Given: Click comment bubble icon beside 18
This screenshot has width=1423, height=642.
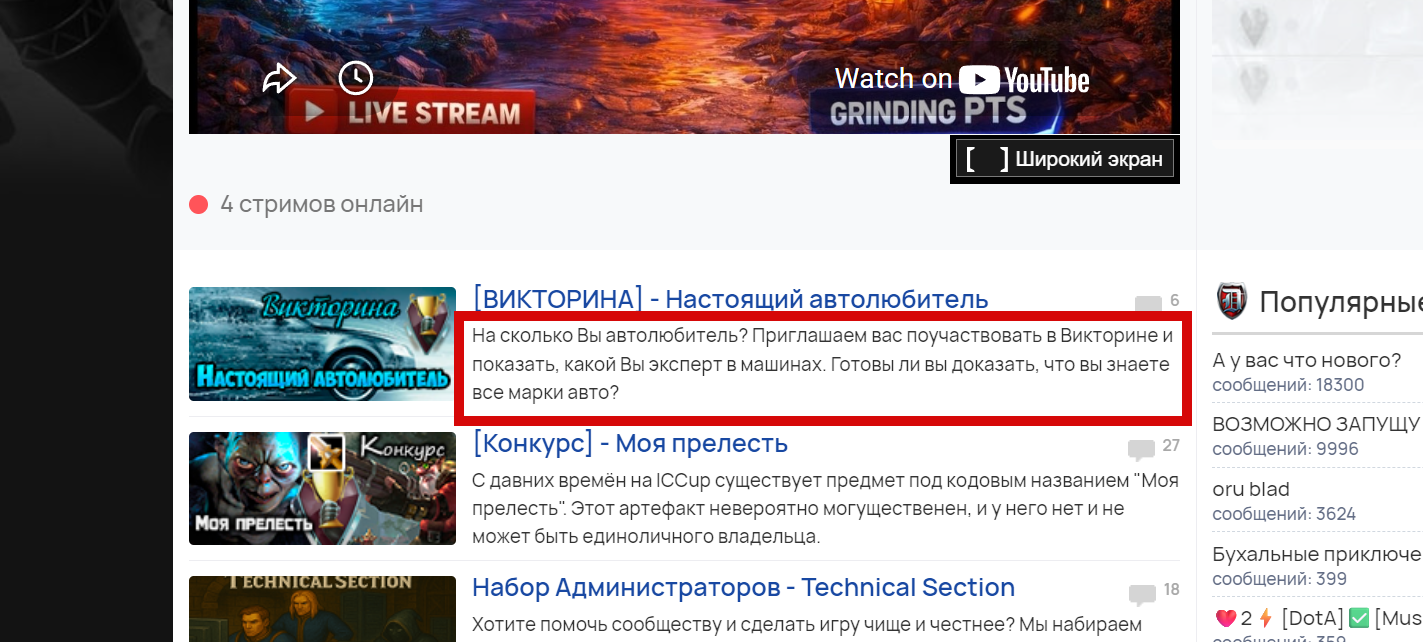Looking at the screenshot, I should click(x=1142, y=594).
